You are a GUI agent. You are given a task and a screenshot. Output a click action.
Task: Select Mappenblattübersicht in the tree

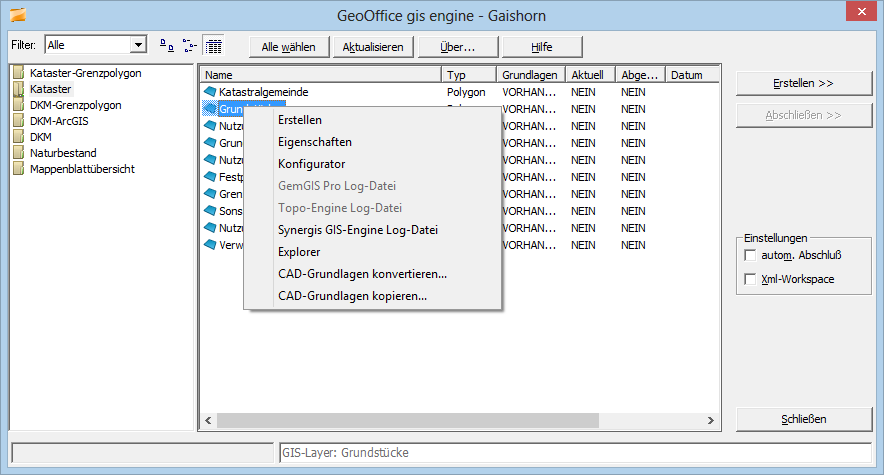(x=82, y=168)
